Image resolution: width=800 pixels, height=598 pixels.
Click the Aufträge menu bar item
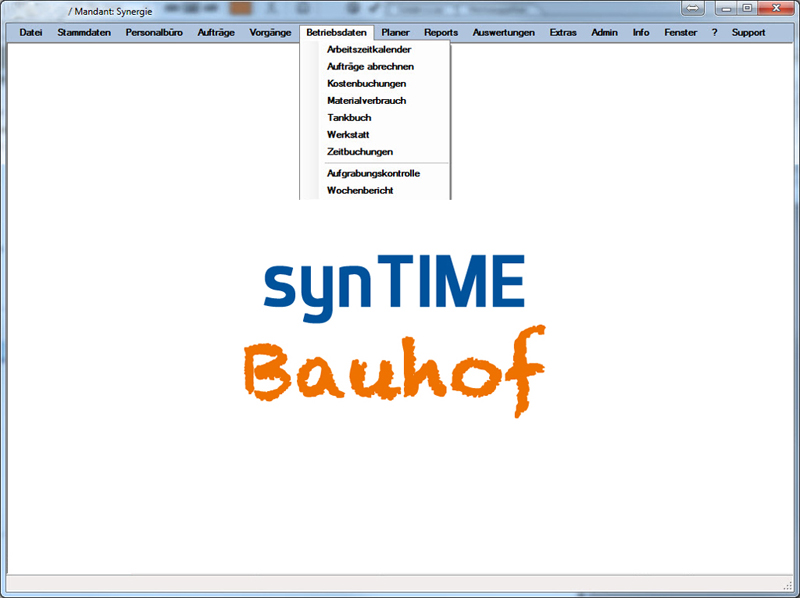[x=216, y=32]
